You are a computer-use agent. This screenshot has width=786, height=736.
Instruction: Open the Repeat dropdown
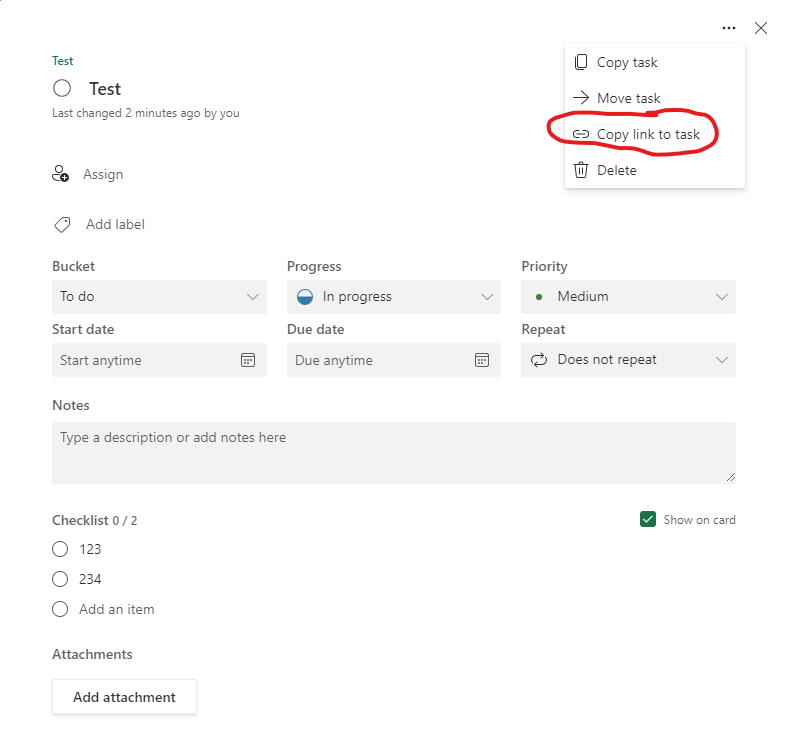coord(629,360)
